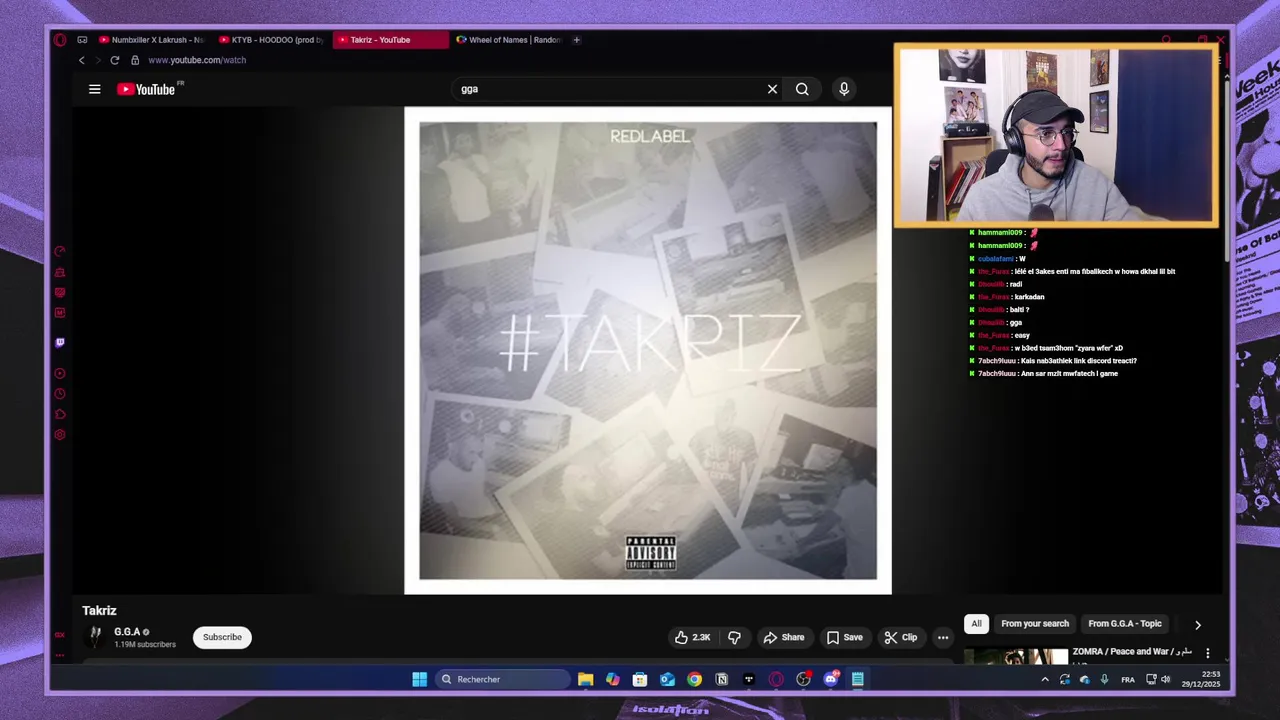Screen dimensions: 1280x720
Task: Switch keyboard language FRA indicator
Action: click(x=1128, y=680)
